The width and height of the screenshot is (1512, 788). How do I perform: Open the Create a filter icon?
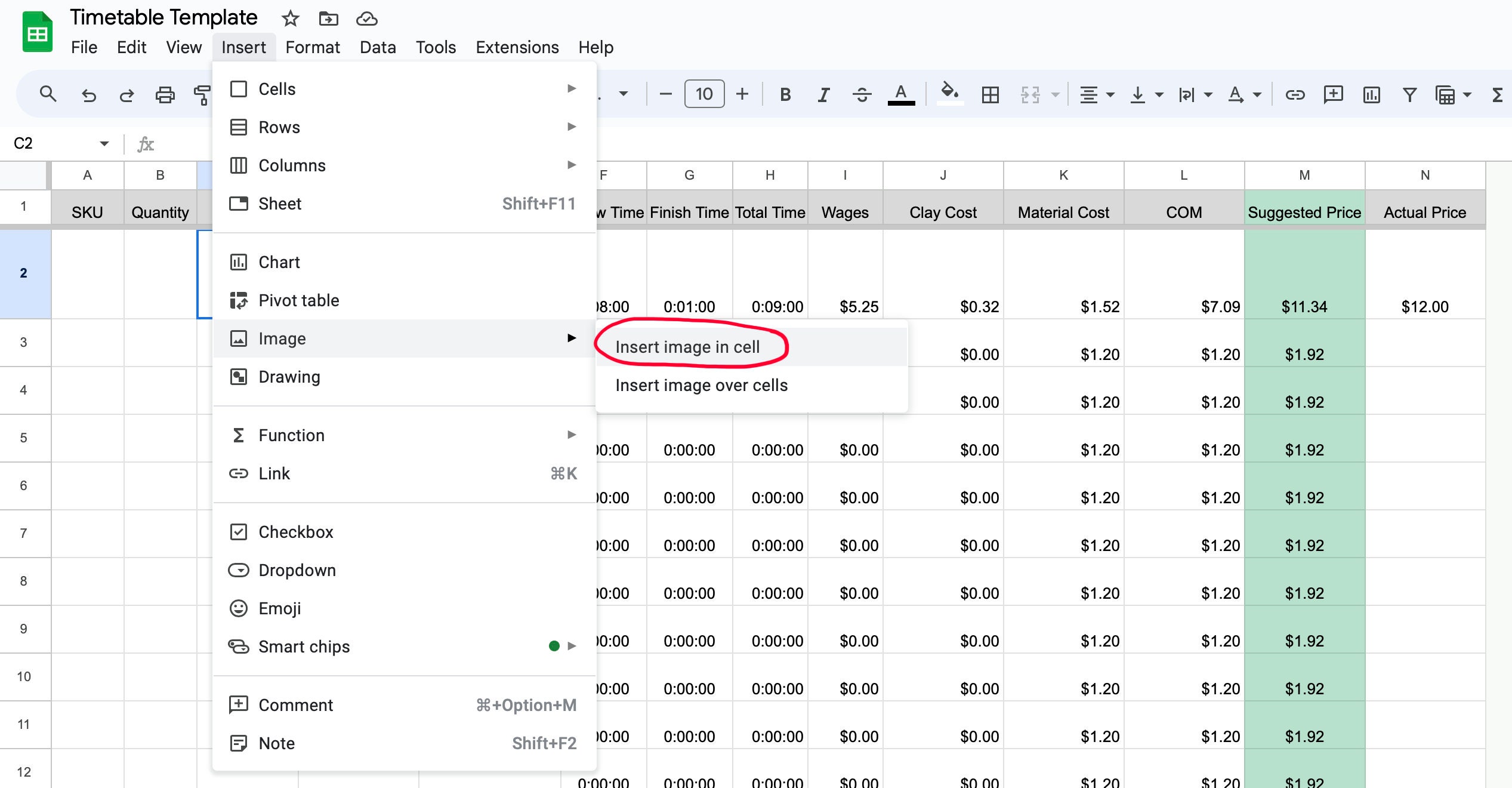click(1410, 94)
